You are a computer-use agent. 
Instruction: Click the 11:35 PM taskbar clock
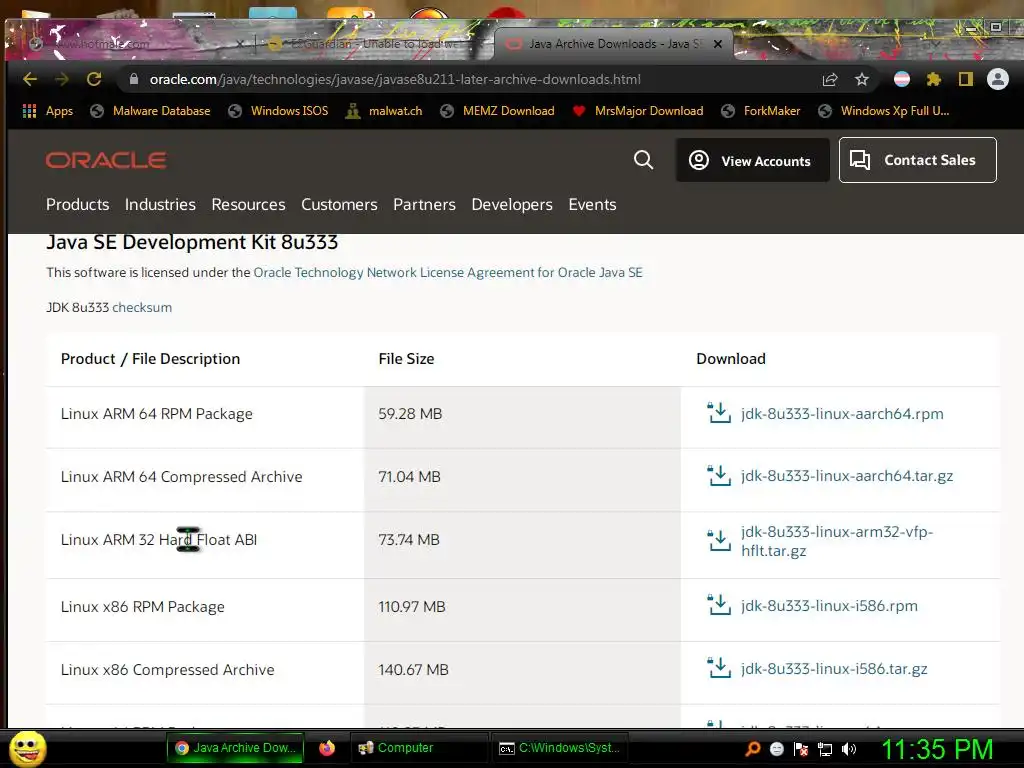click(x=937, y=749)
